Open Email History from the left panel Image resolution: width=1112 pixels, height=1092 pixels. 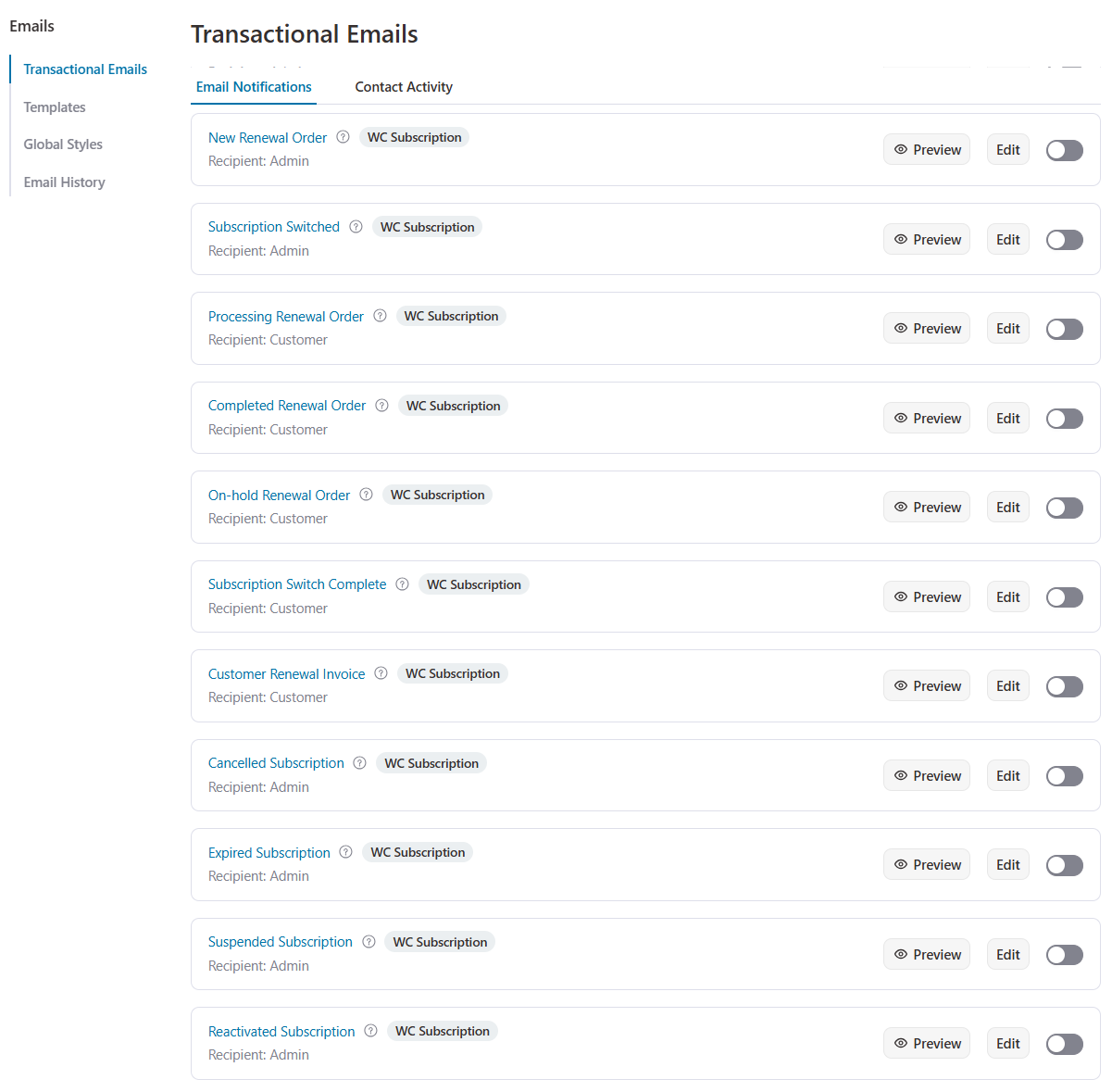click(64, 182)
